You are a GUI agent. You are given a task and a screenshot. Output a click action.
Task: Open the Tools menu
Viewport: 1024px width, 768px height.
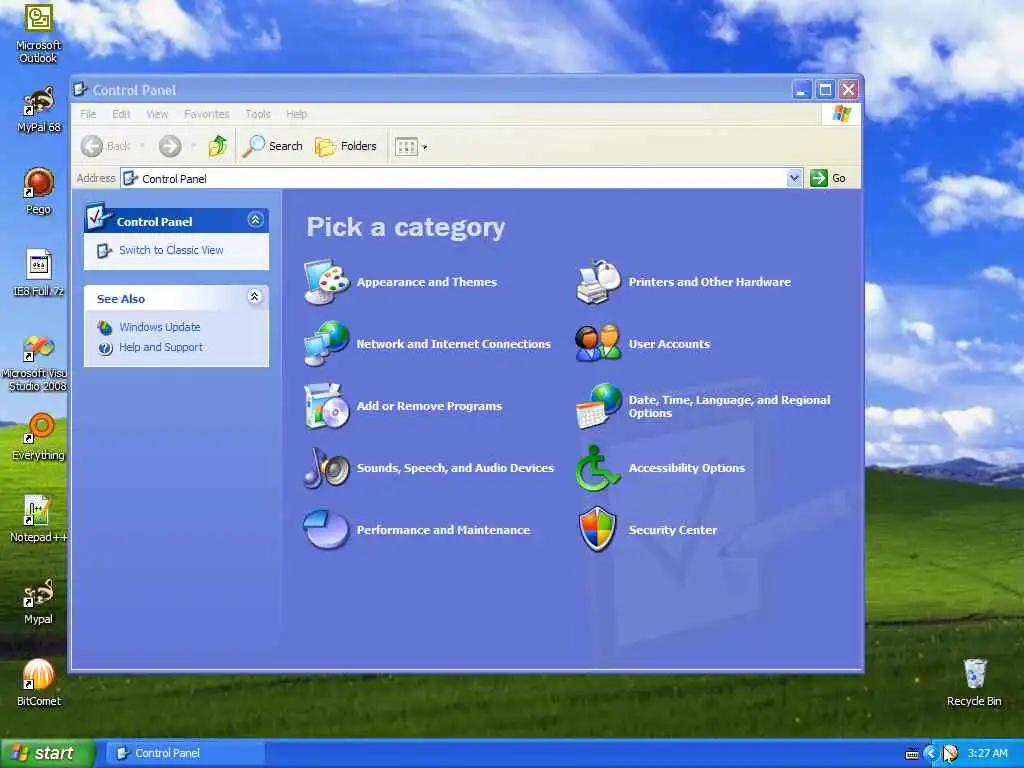tap(258, 114)
